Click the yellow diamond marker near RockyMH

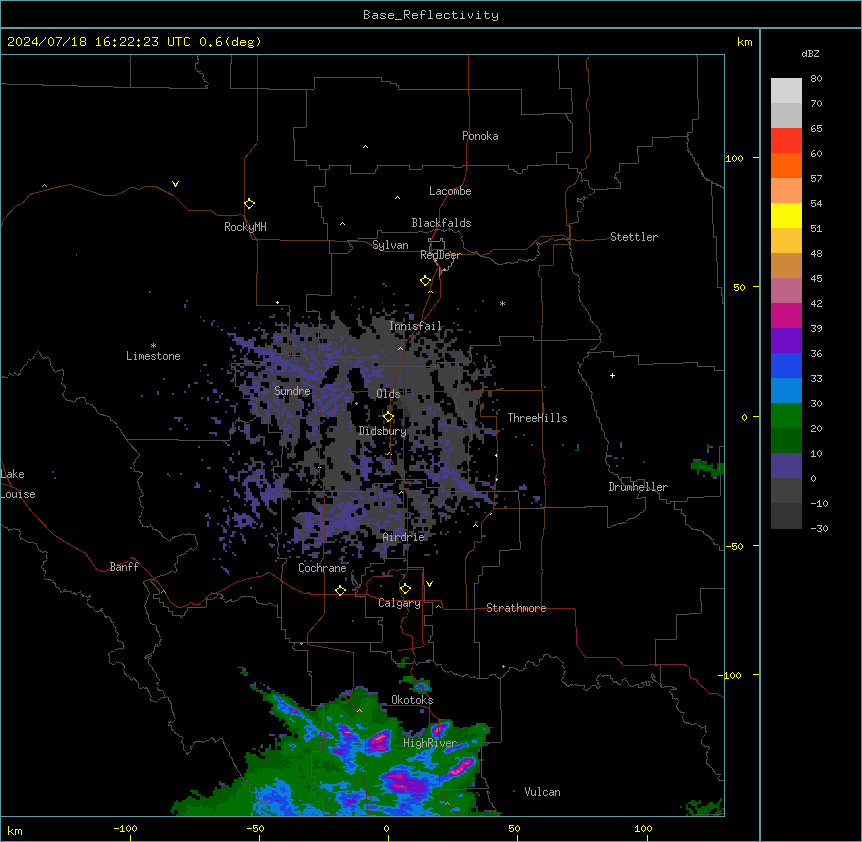(250, 203)
